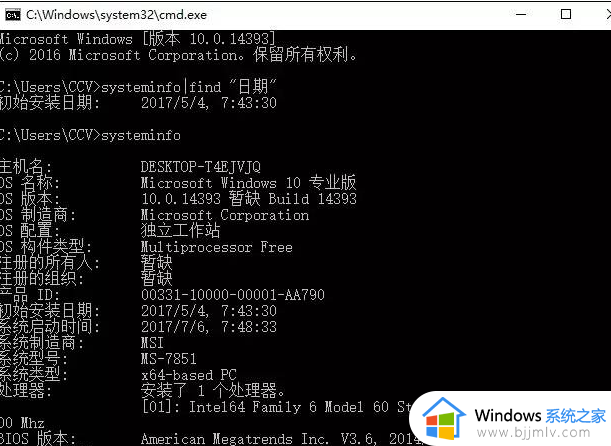Click the plain systeminfo command line
This screenshot has width=611, height=446.
[90, 135]
